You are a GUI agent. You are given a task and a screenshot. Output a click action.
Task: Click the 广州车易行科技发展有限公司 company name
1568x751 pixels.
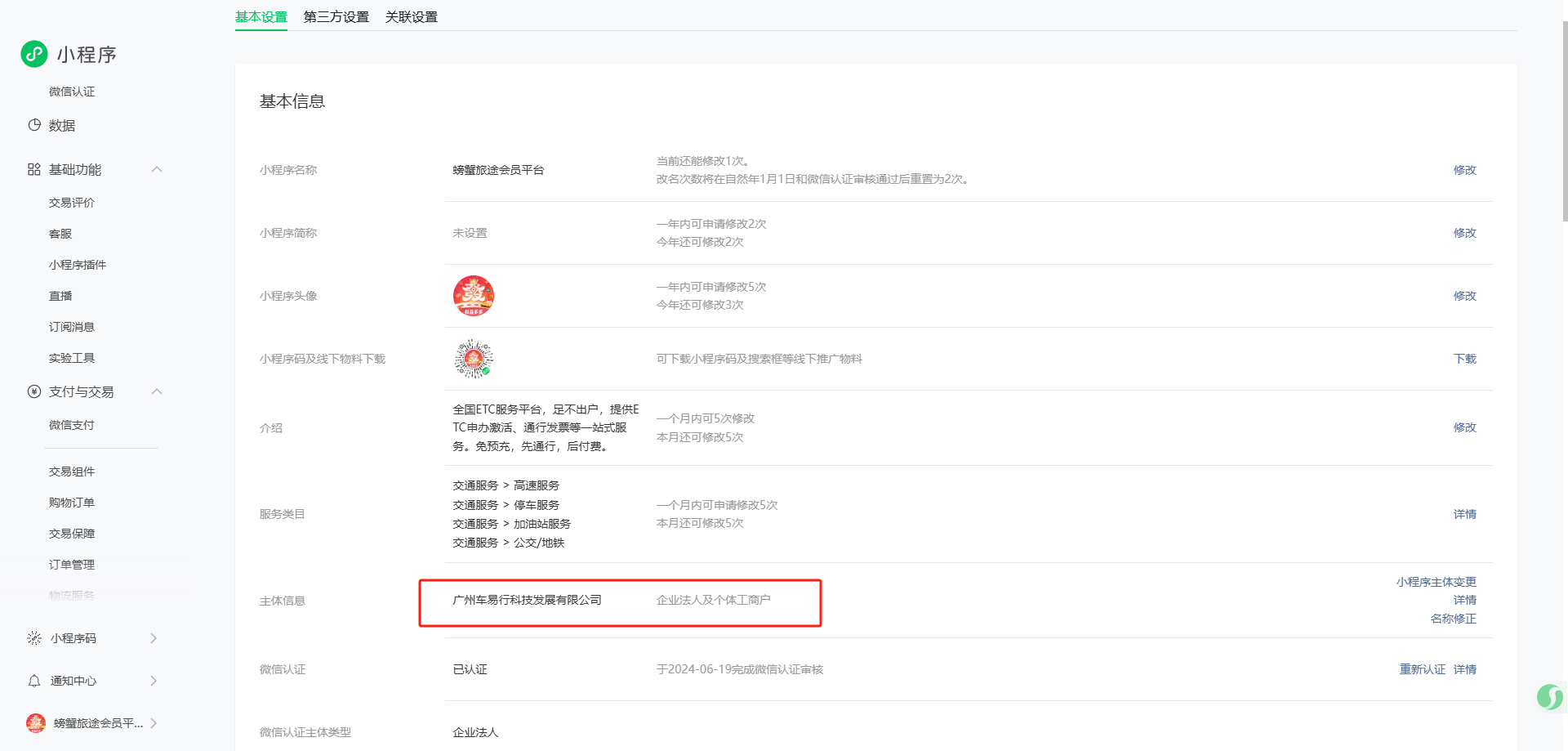pos(528,600)
